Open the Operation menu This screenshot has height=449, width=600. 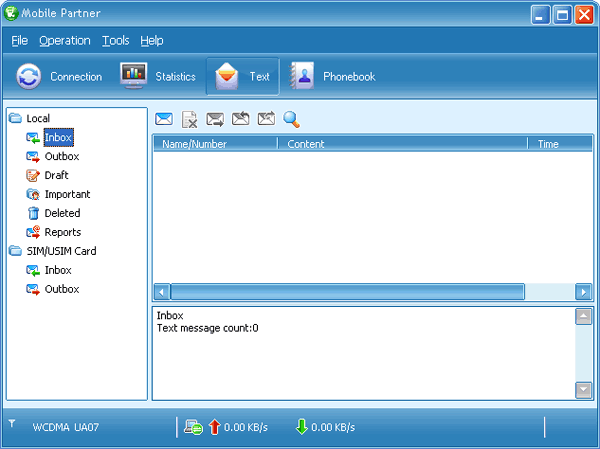[65, 41]
